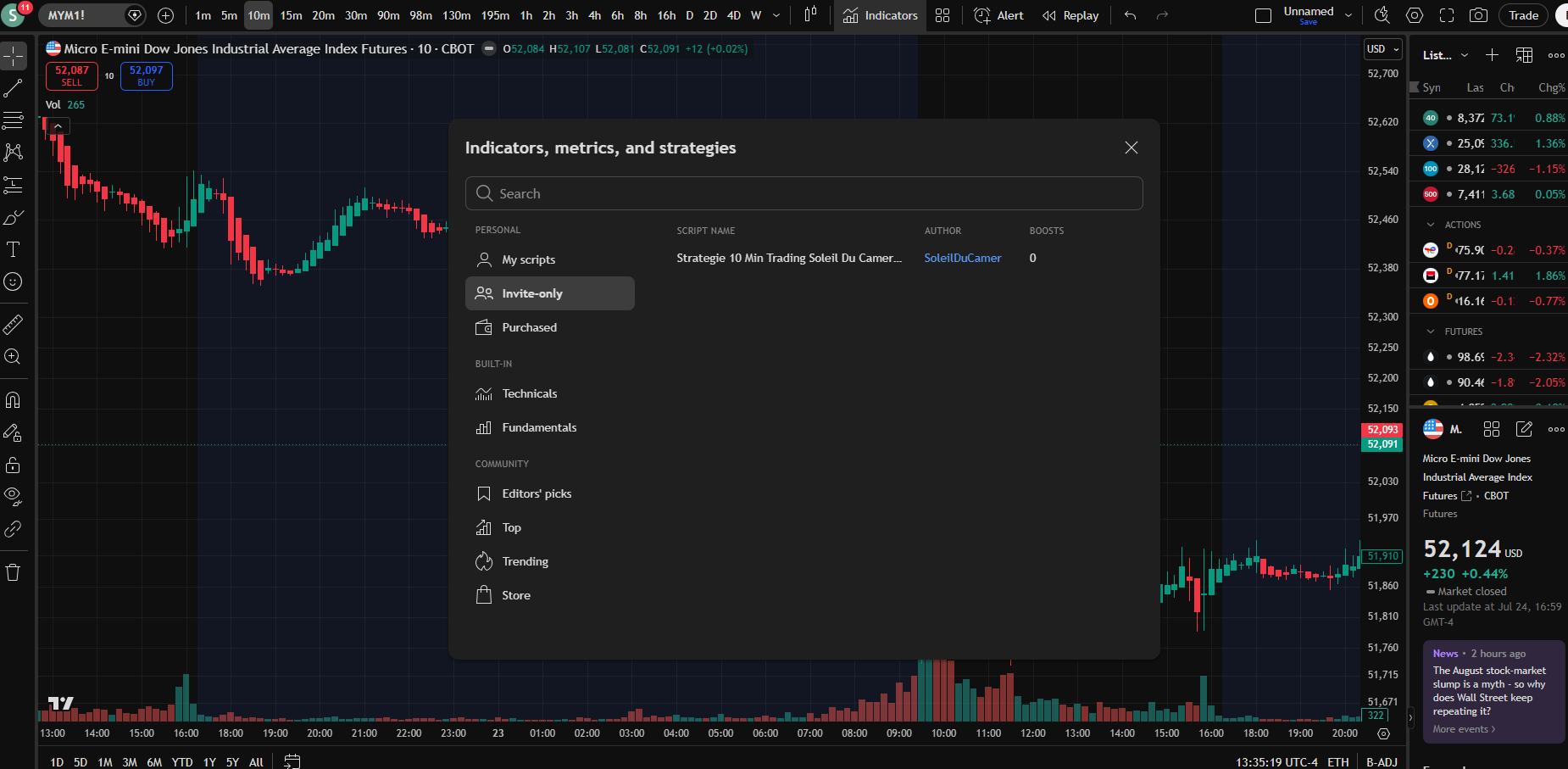
Task: Browse the Fundamentals built-in category
Action: coord(550,427)
